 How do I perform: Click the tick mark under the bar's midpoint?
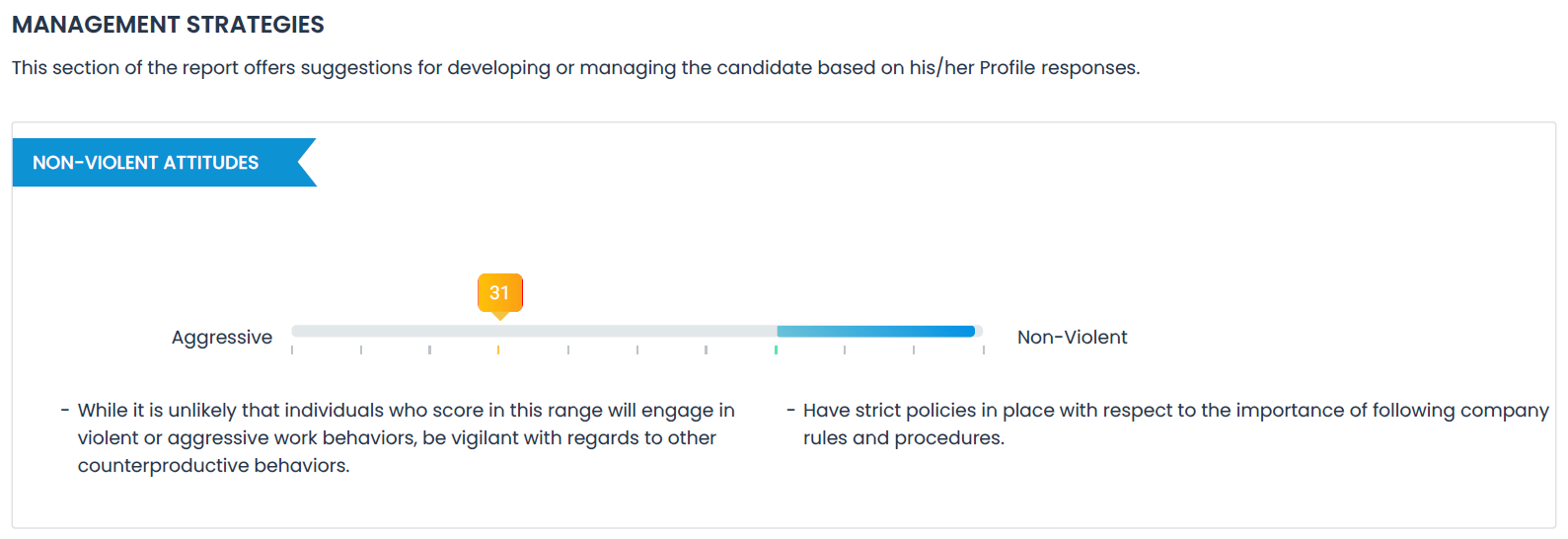[637, 349]
